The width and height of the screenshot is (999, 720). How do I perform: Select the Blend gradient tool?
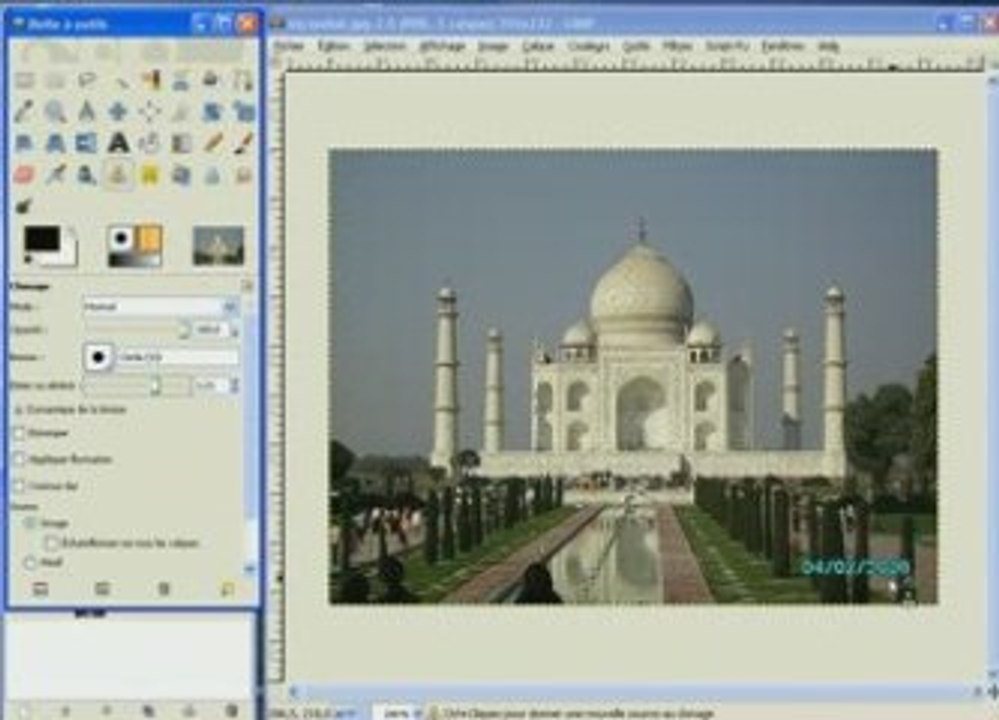tap(181, 143)
